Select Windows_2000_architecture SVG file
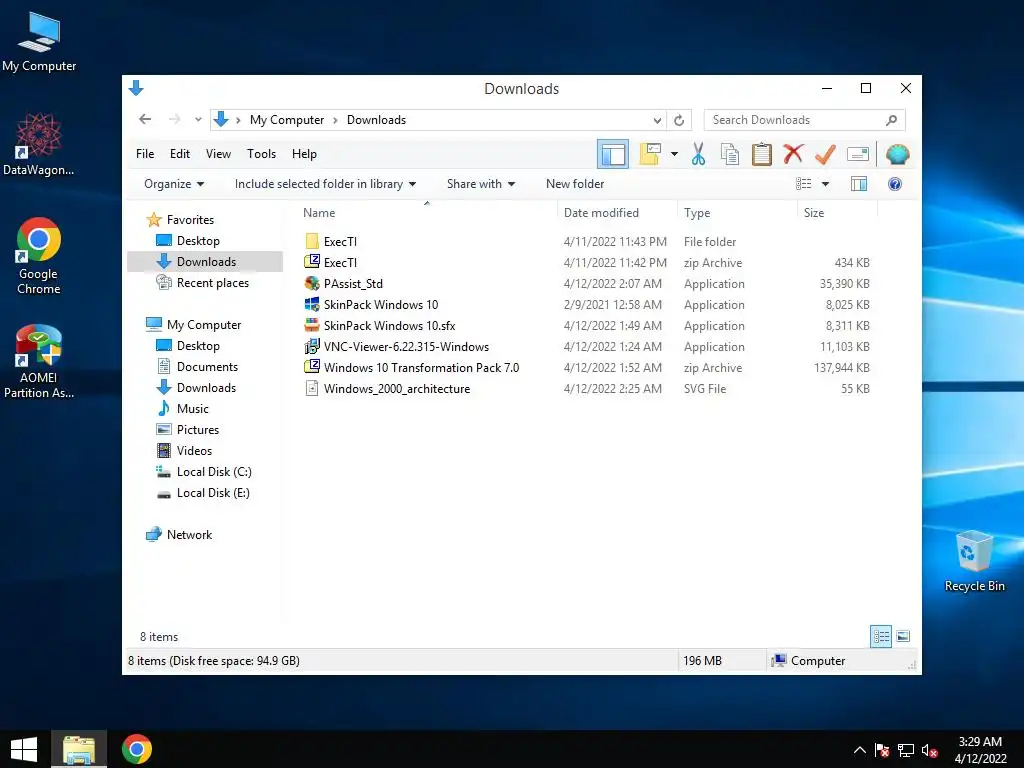The image size is (1024, 768). click(x=396, y=389)
